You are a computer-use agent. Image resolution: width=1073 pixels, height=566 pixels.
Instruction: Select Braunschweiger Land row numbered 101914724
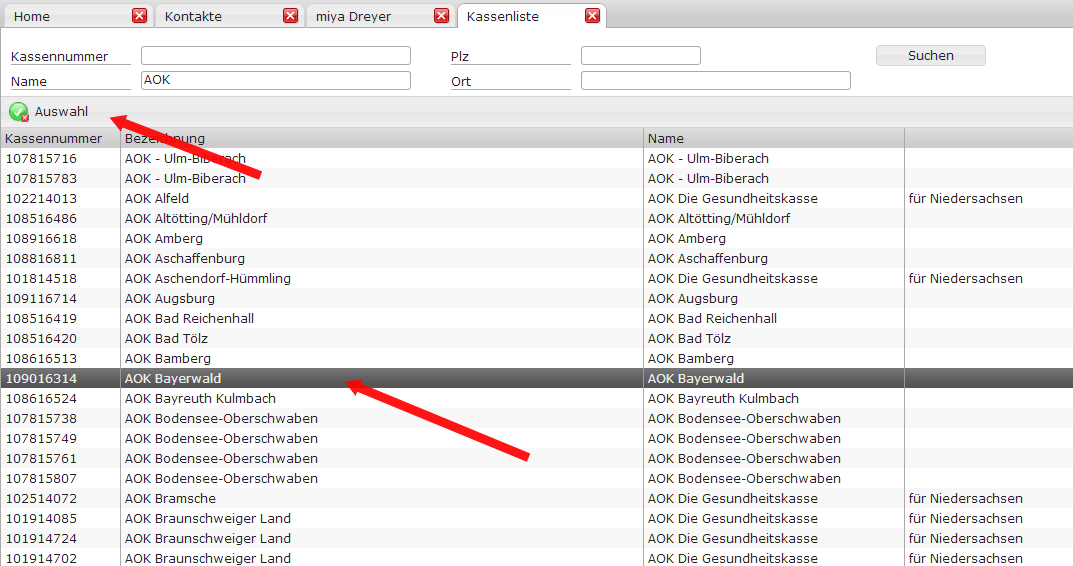click(x=536, y=539)
